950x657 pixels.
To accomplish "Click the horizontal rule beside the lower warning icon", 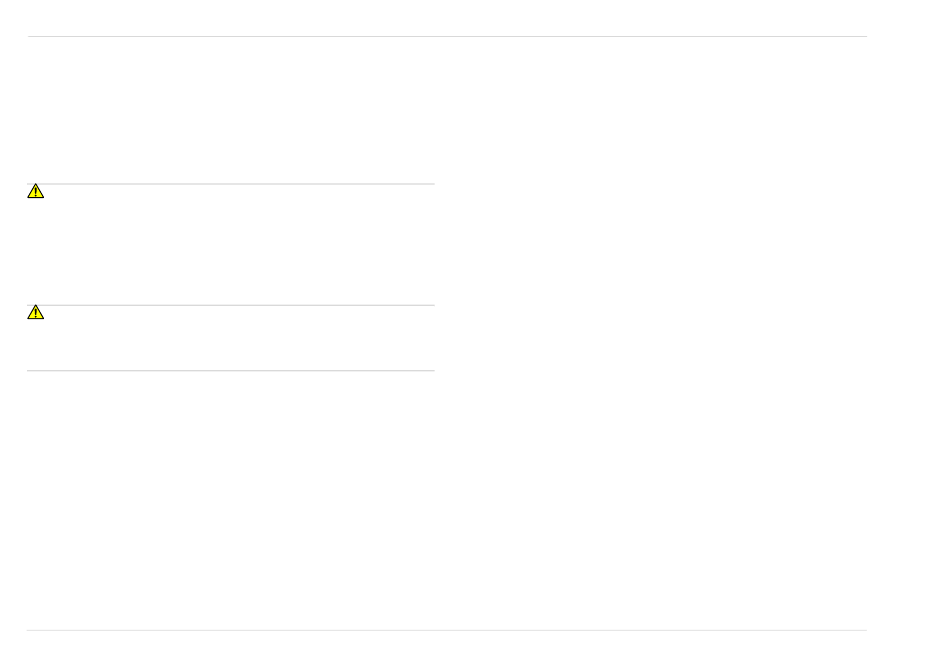I will [x=231, y=305].
